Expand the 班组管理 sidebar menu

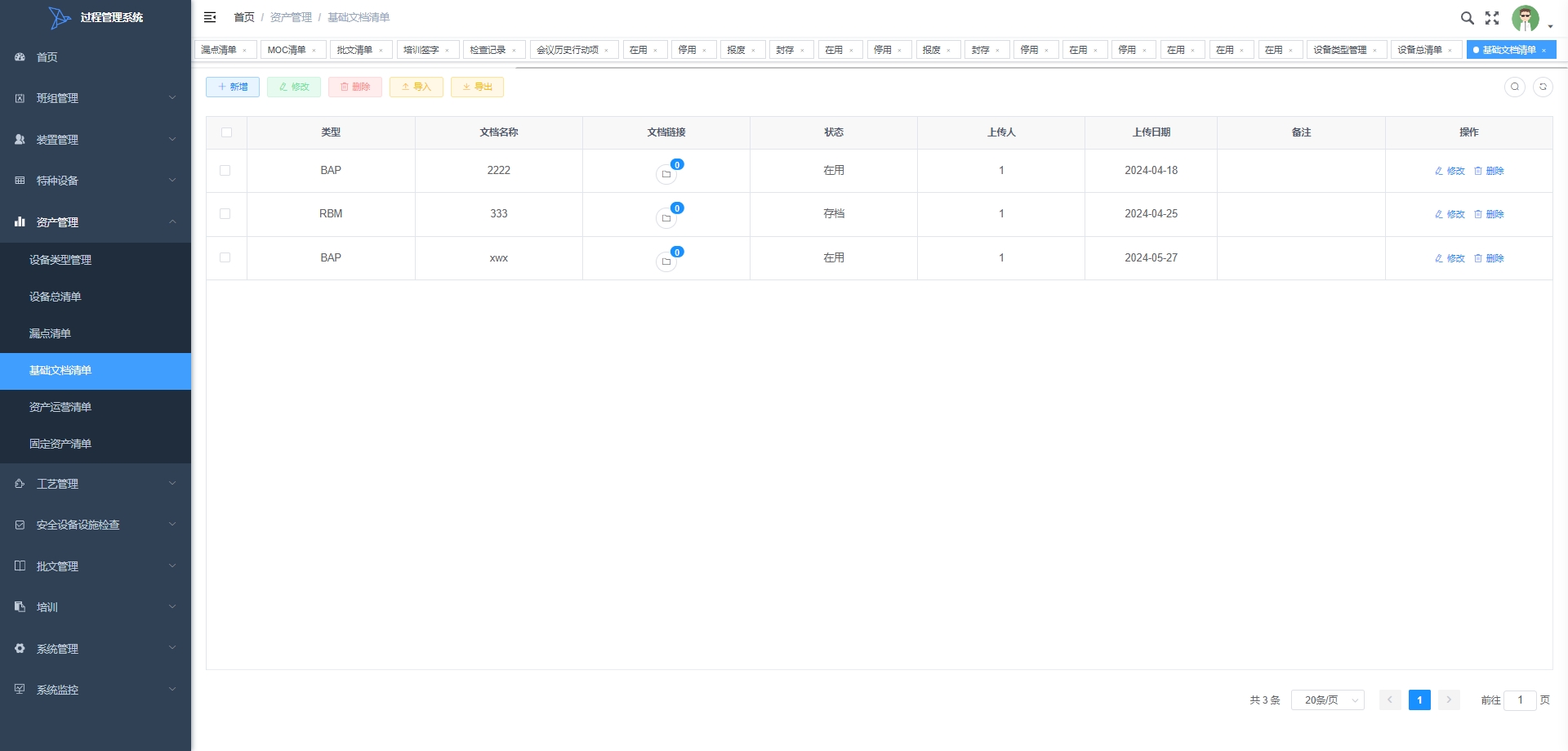pyautogui.click(x=96, y=98)
